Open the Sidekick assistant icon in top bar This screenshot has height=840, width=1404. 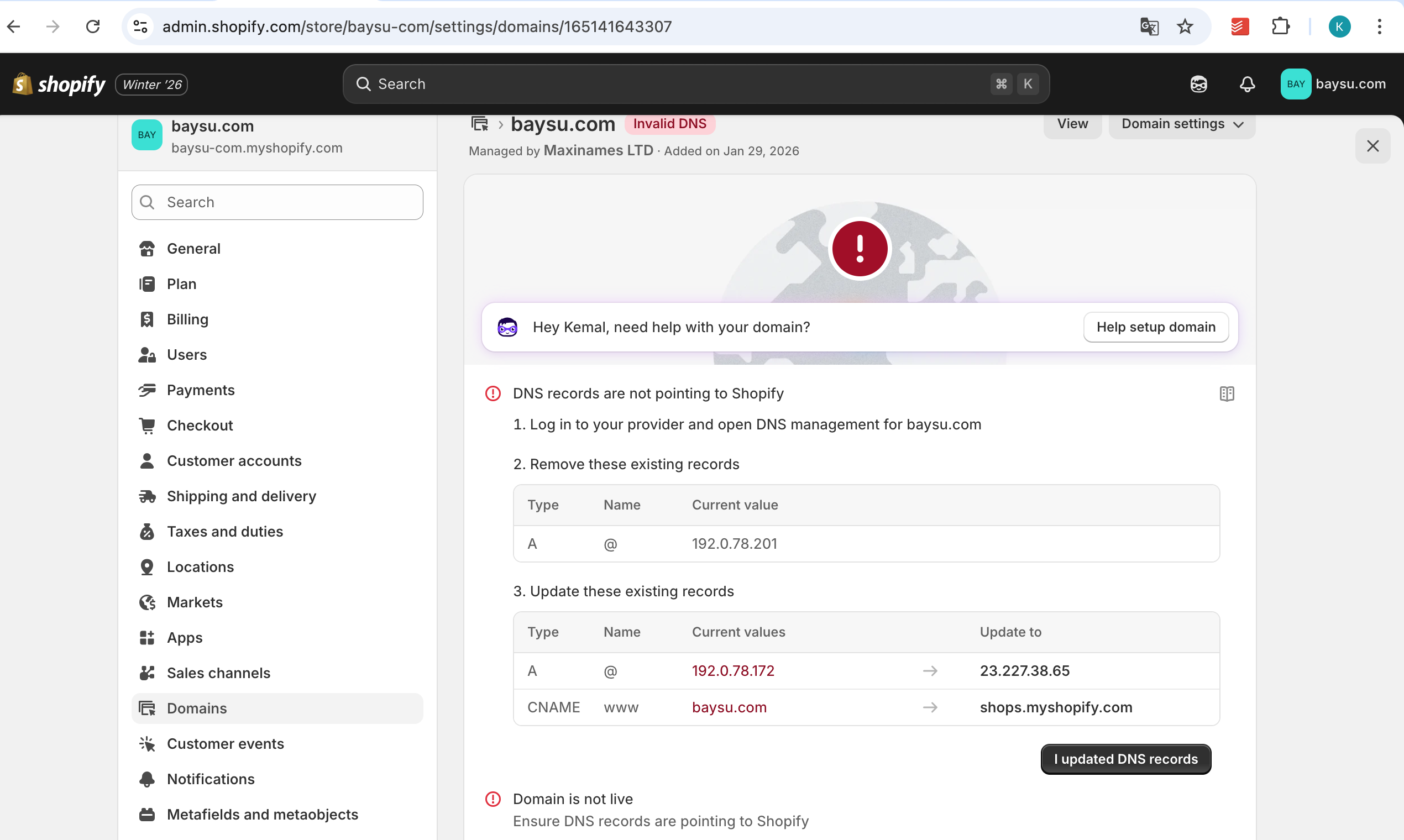1198,85
